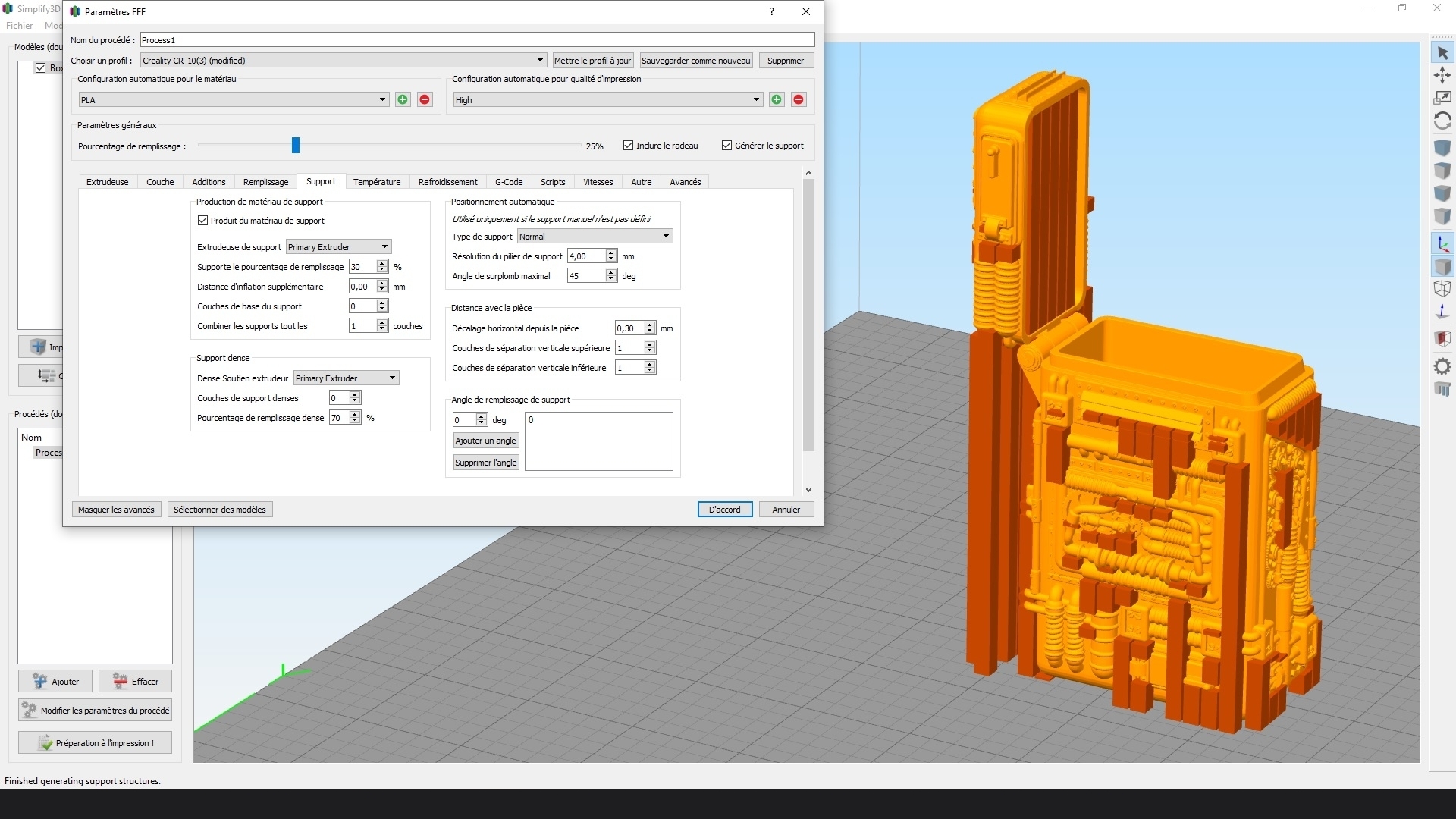Toggle Générer le support checkbox
1456x819 pixels.
coord(726,146)
